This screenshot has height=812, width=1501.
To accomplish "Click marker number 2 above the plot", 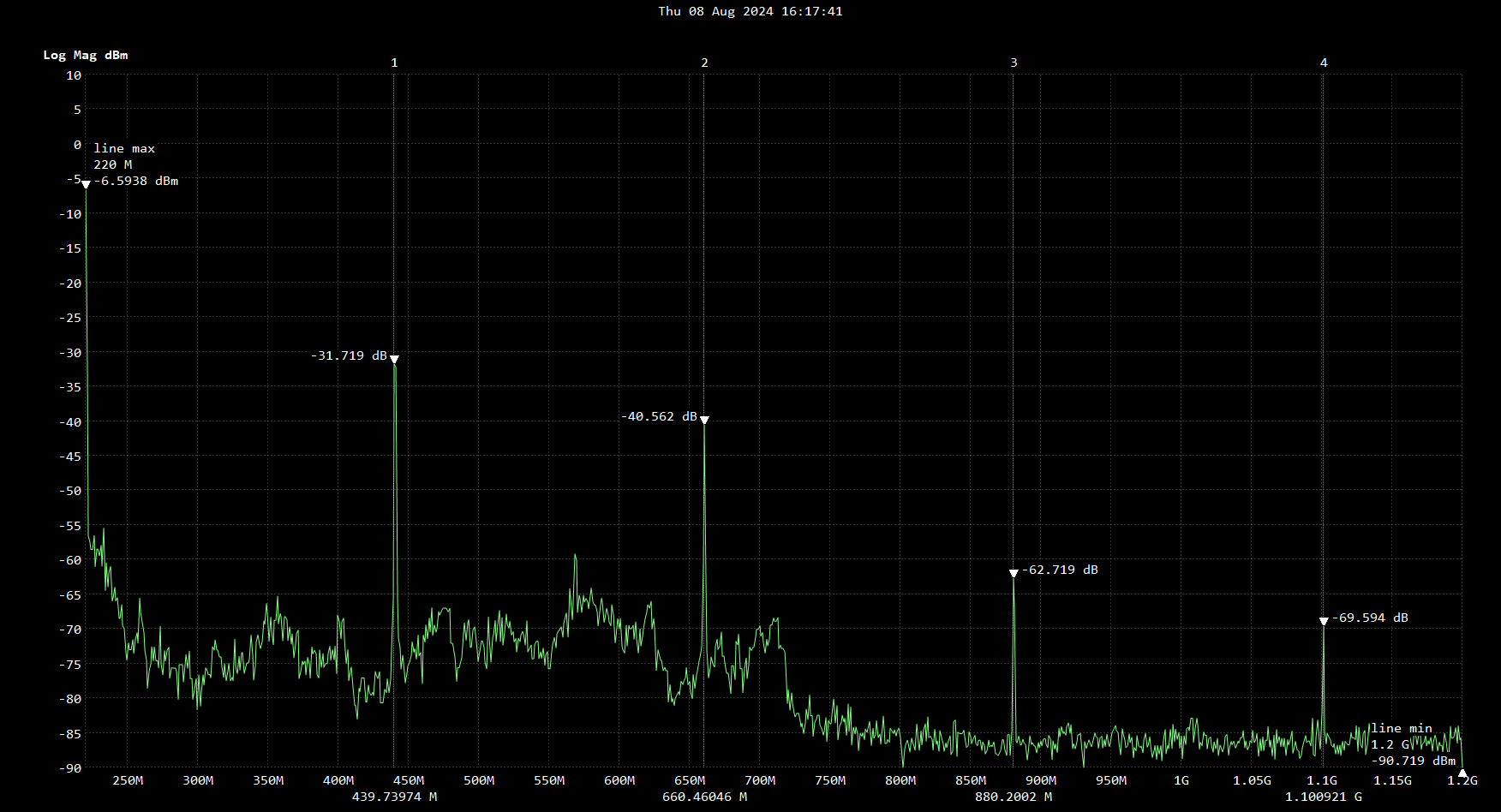I will click(704, 63).
